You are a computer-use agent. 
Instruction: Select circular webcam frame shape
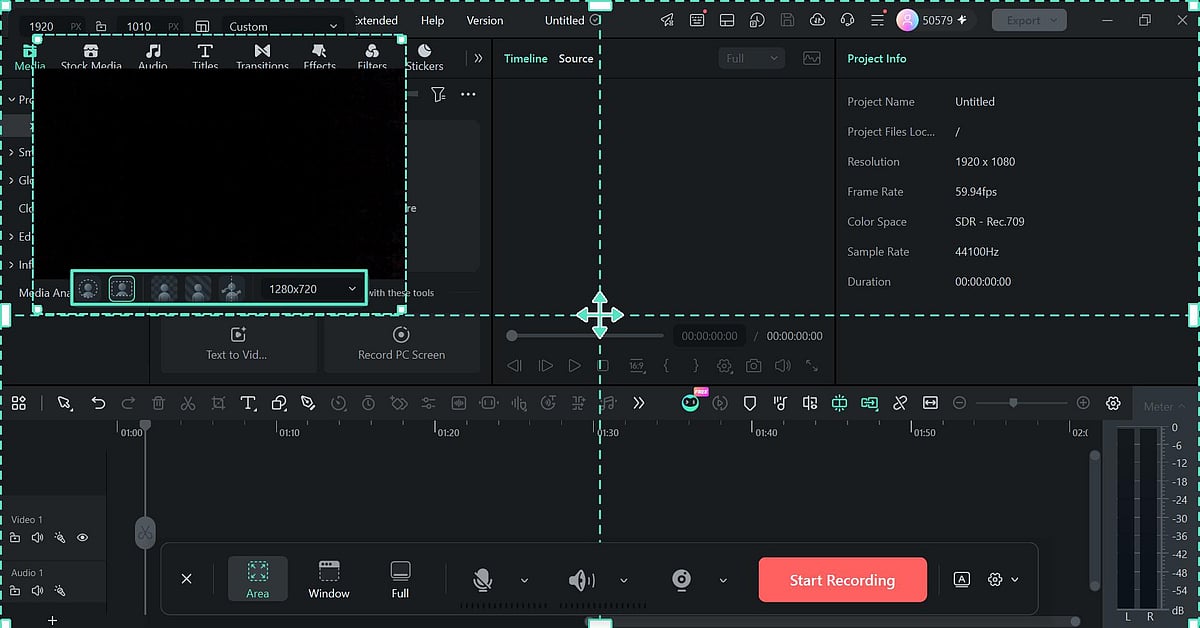88,289
